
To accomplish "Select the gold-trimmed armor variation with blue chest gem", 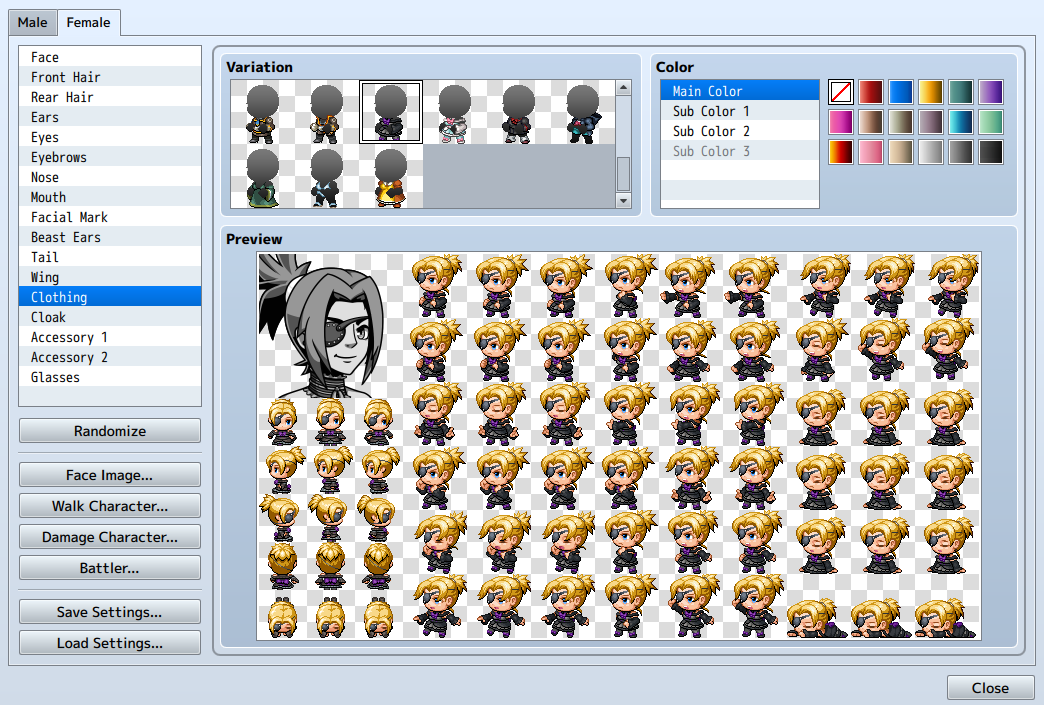I will point(263,112).
